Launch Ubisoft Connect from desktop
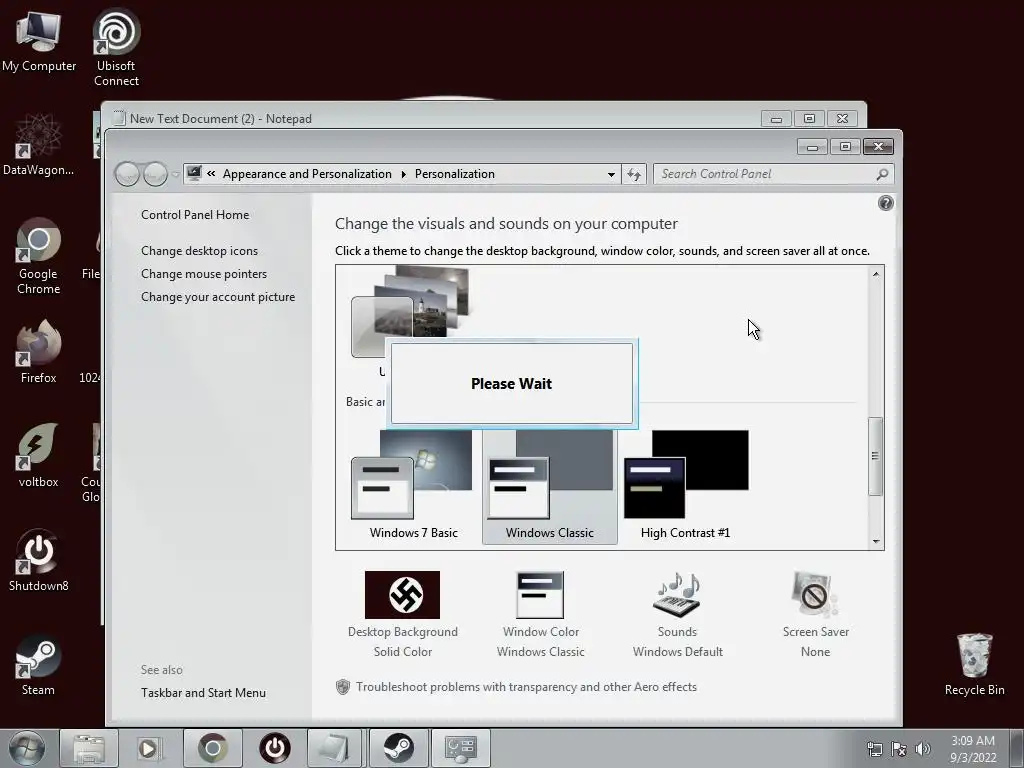 click(x=116, y=47)
